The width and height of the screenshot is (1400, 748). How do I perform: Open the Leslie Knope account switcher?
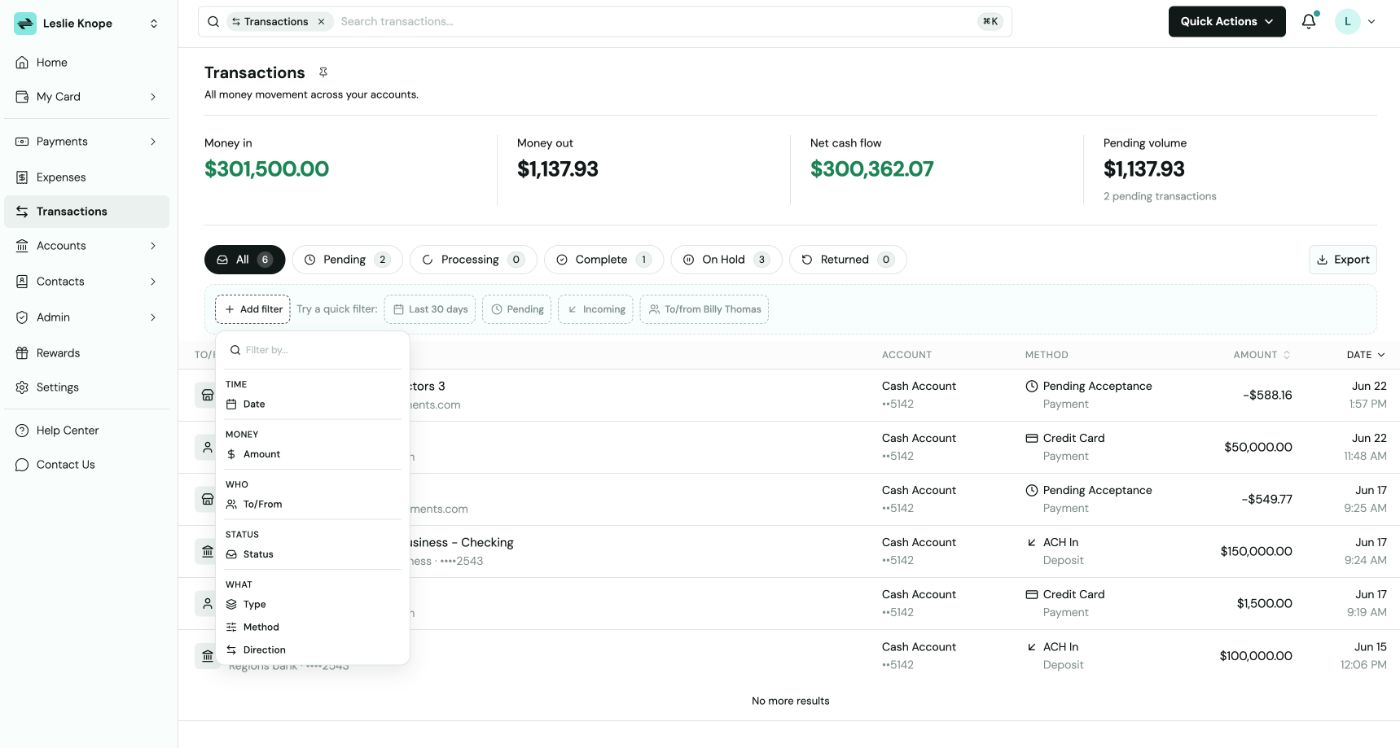87,23
